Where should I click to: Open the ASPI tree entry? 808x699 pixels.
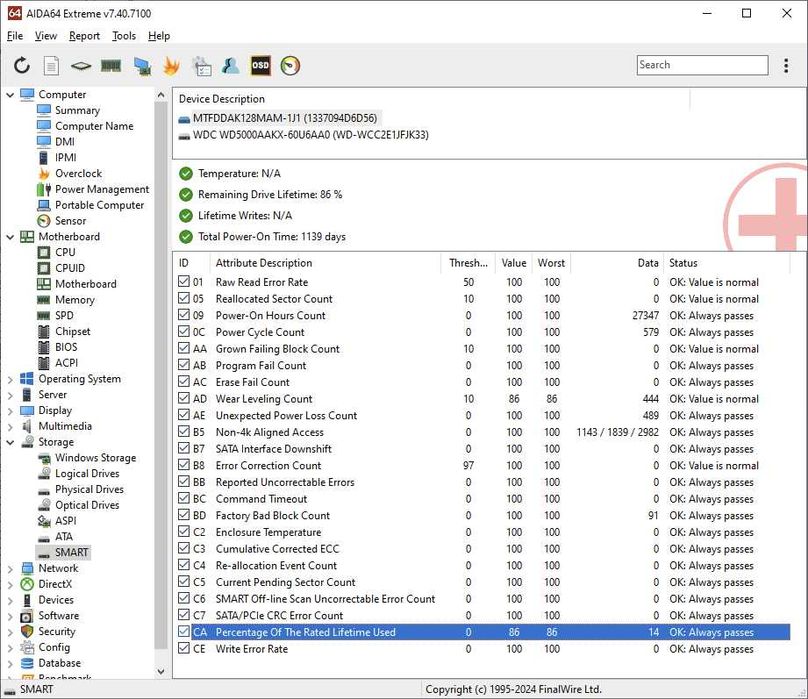tap(65, 521)
